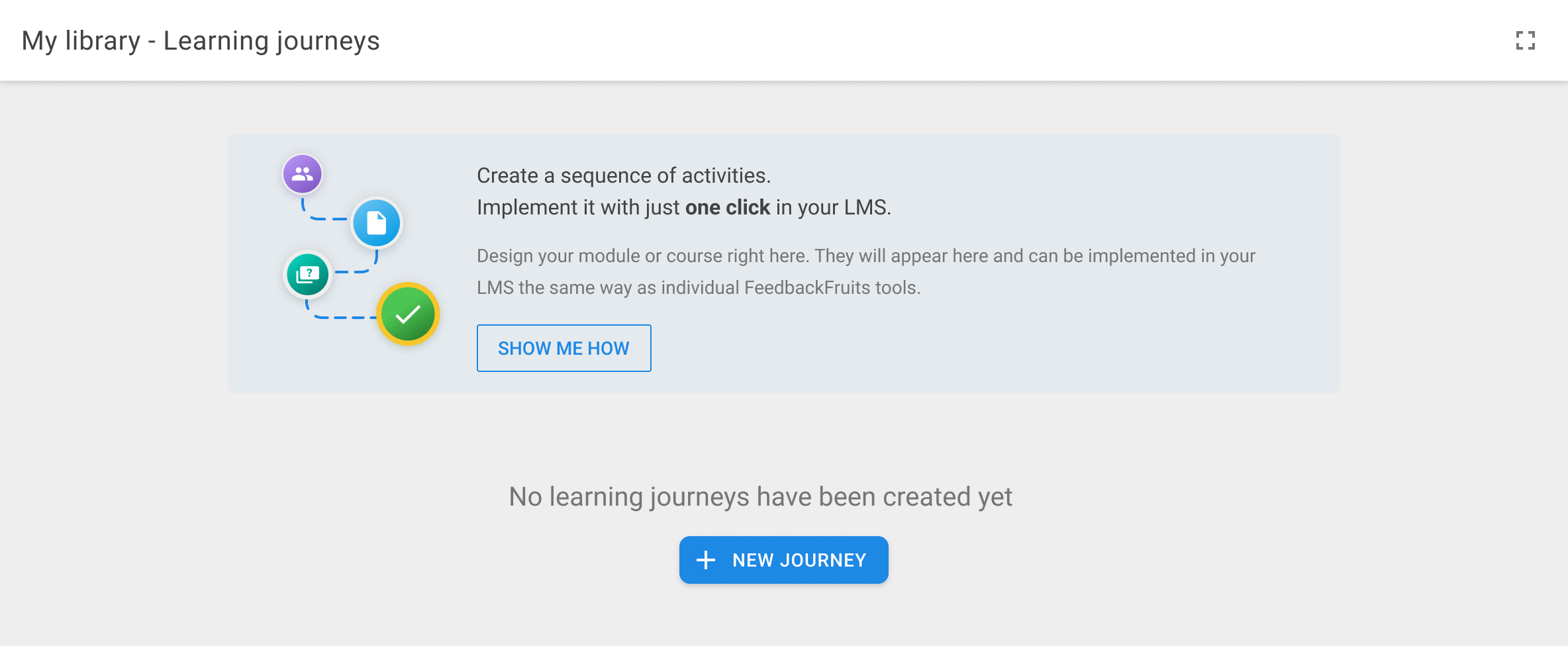Click the bold 'one click' text
The image size is (1568, 646).
727,208
